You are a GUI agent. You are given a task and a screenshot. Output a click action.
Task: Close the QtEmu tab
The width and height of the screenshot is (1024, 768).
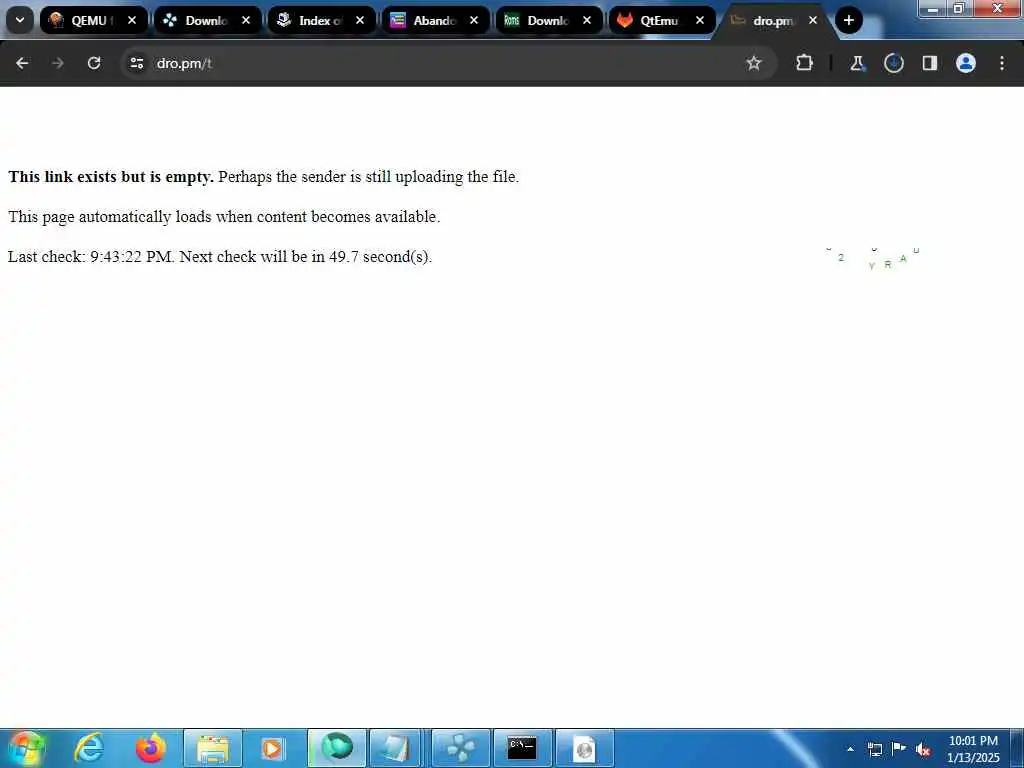(x=700, y=20)
